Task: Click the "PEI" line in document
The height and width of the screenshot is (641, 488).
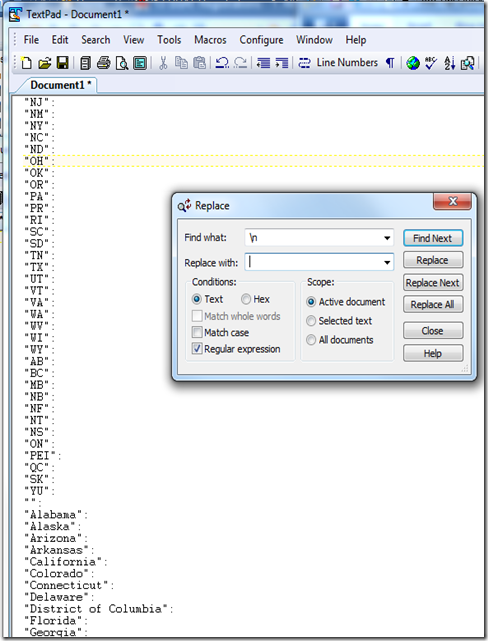Action: click(x=43, y=455)
